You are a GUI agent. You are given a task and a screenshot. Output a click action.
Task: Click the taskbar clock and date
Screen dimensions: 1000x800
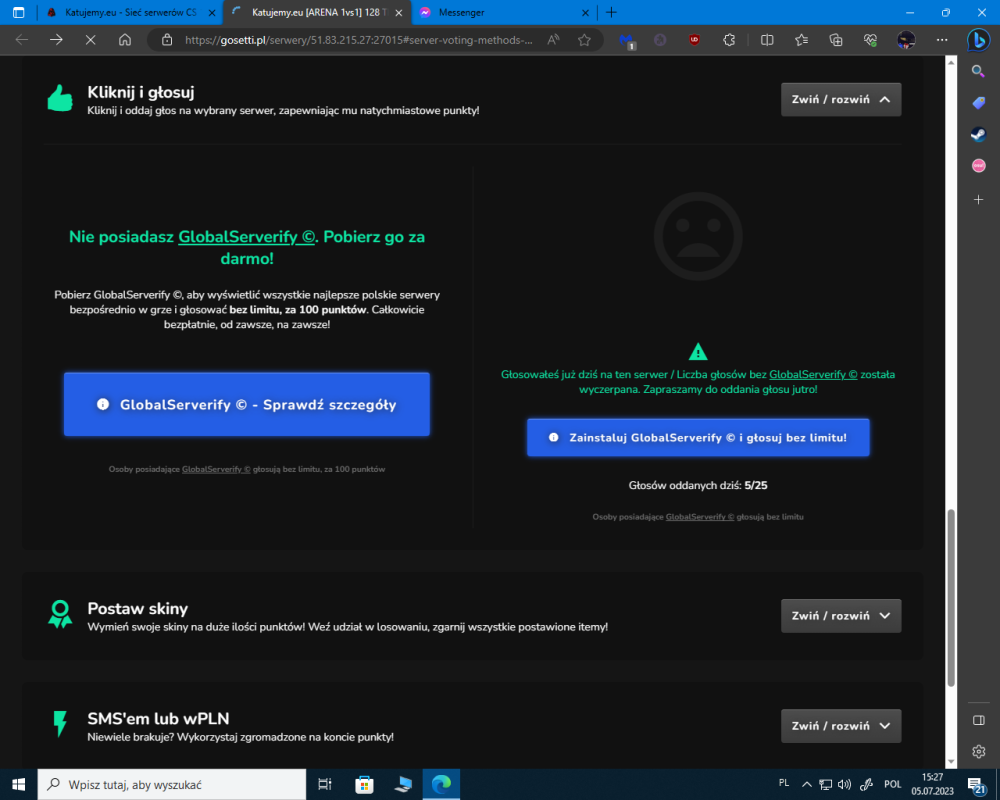tap(932, 784)
